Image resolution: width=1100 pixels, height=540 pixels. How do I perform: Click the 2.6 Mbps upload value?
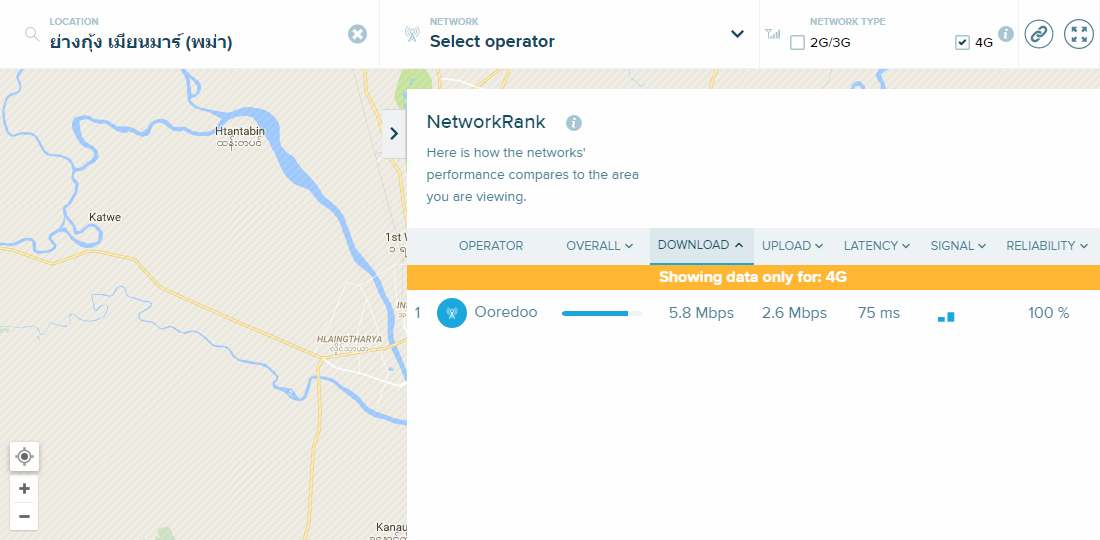(794, 313)
